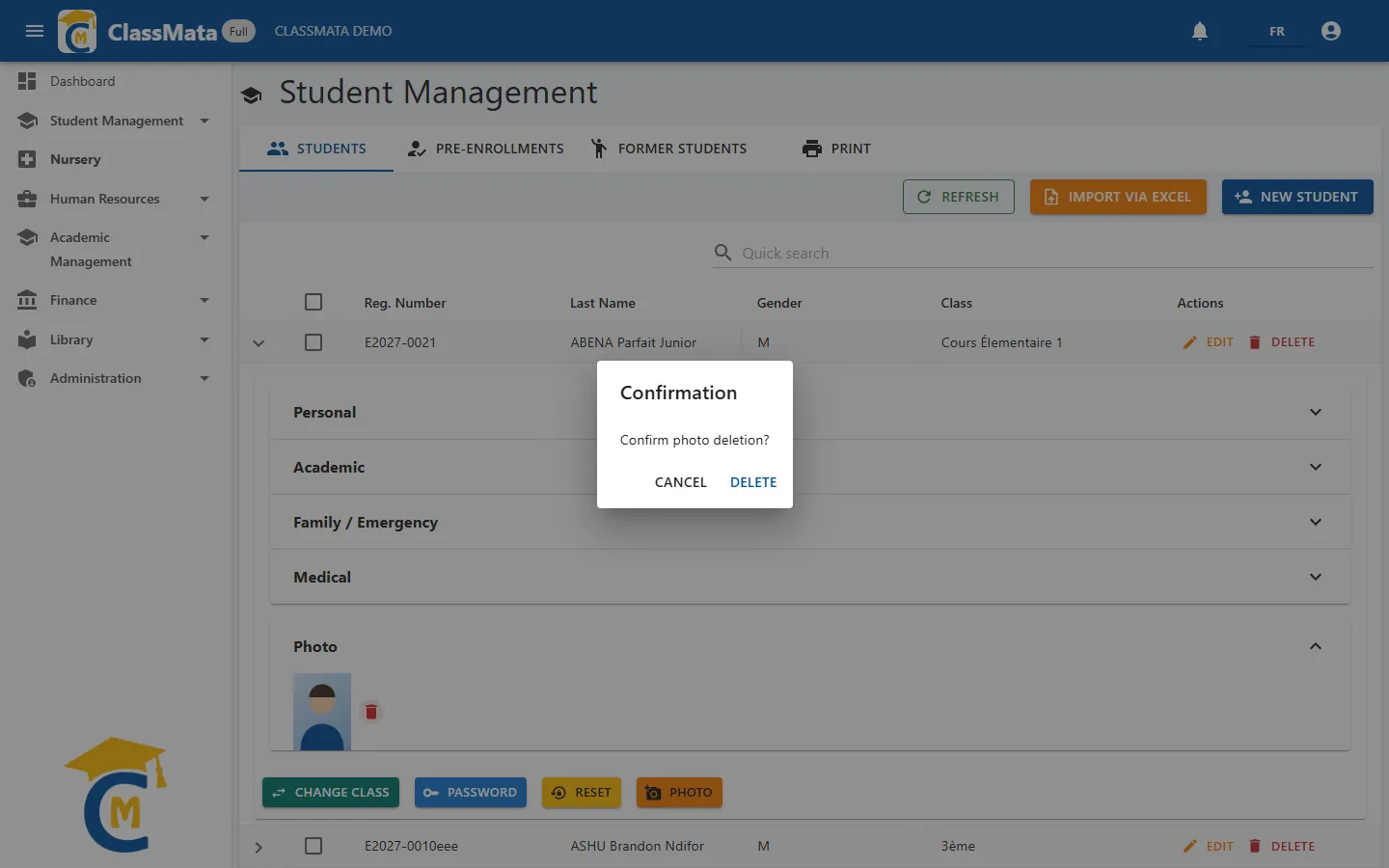Check the box for student E2027-0021

(x=313, y=342)
